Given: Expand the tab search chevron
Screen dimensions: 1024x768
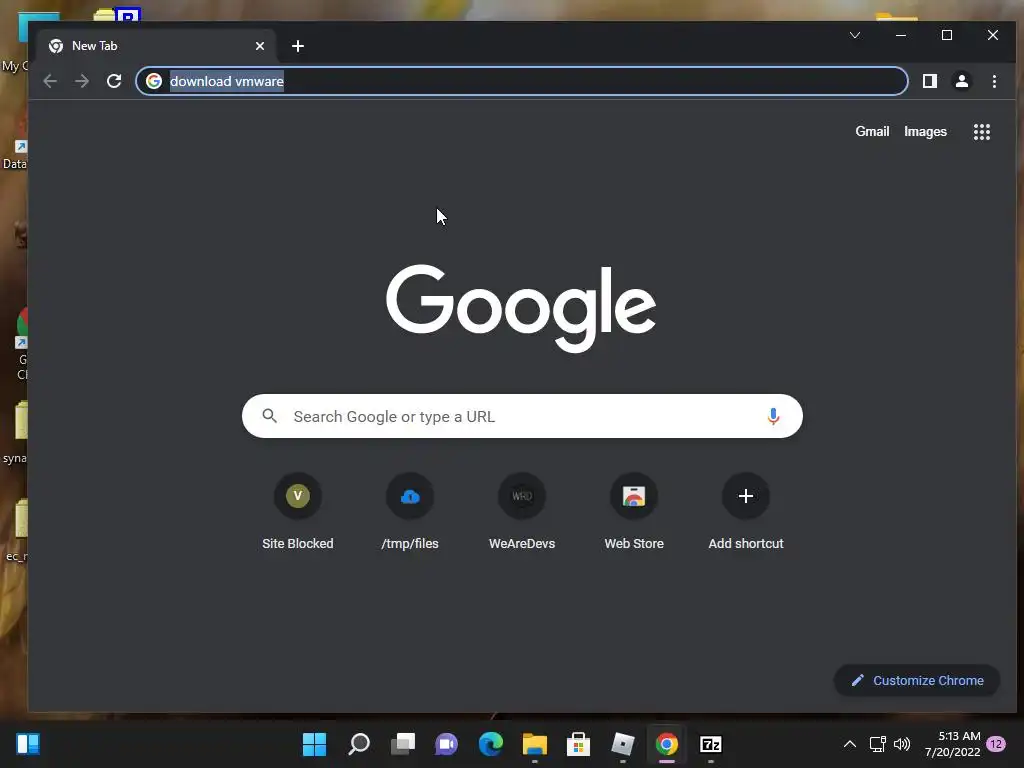Looking at the screenshot, I should 855,35.
